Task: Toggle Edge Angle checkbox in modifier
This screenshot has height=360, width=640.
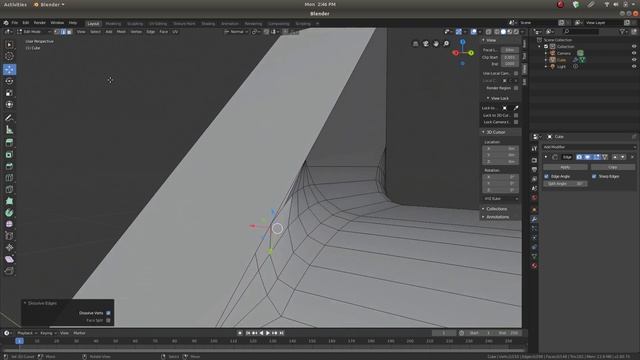Action: pyautogui.click(x=547, y=176)
